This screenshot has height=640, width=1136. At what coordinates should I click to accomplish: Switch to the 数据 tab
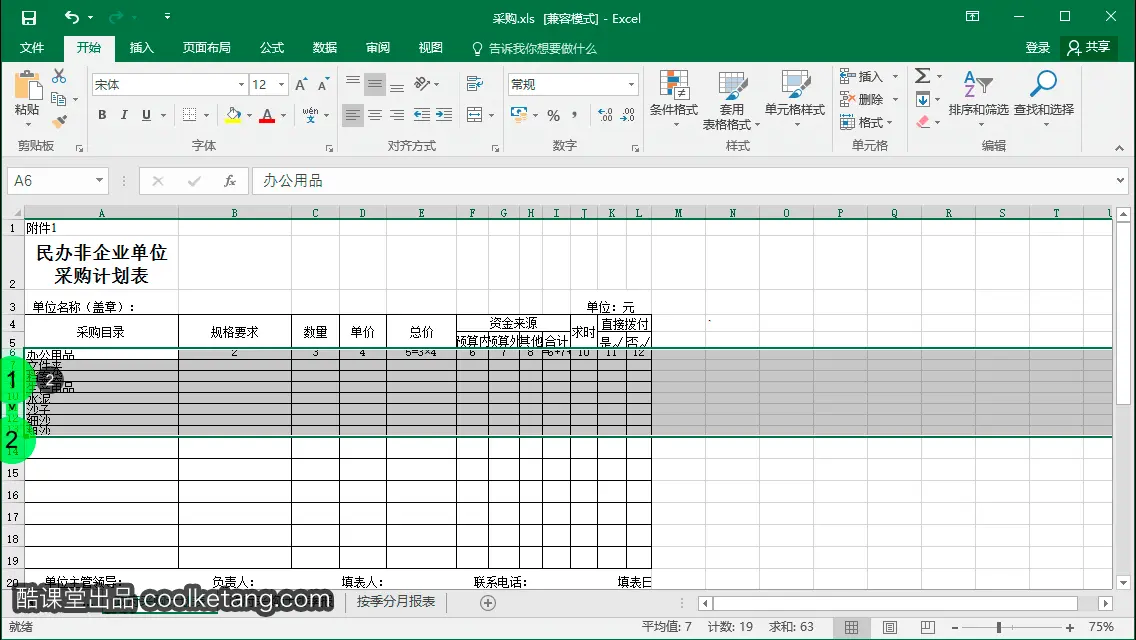325,48
